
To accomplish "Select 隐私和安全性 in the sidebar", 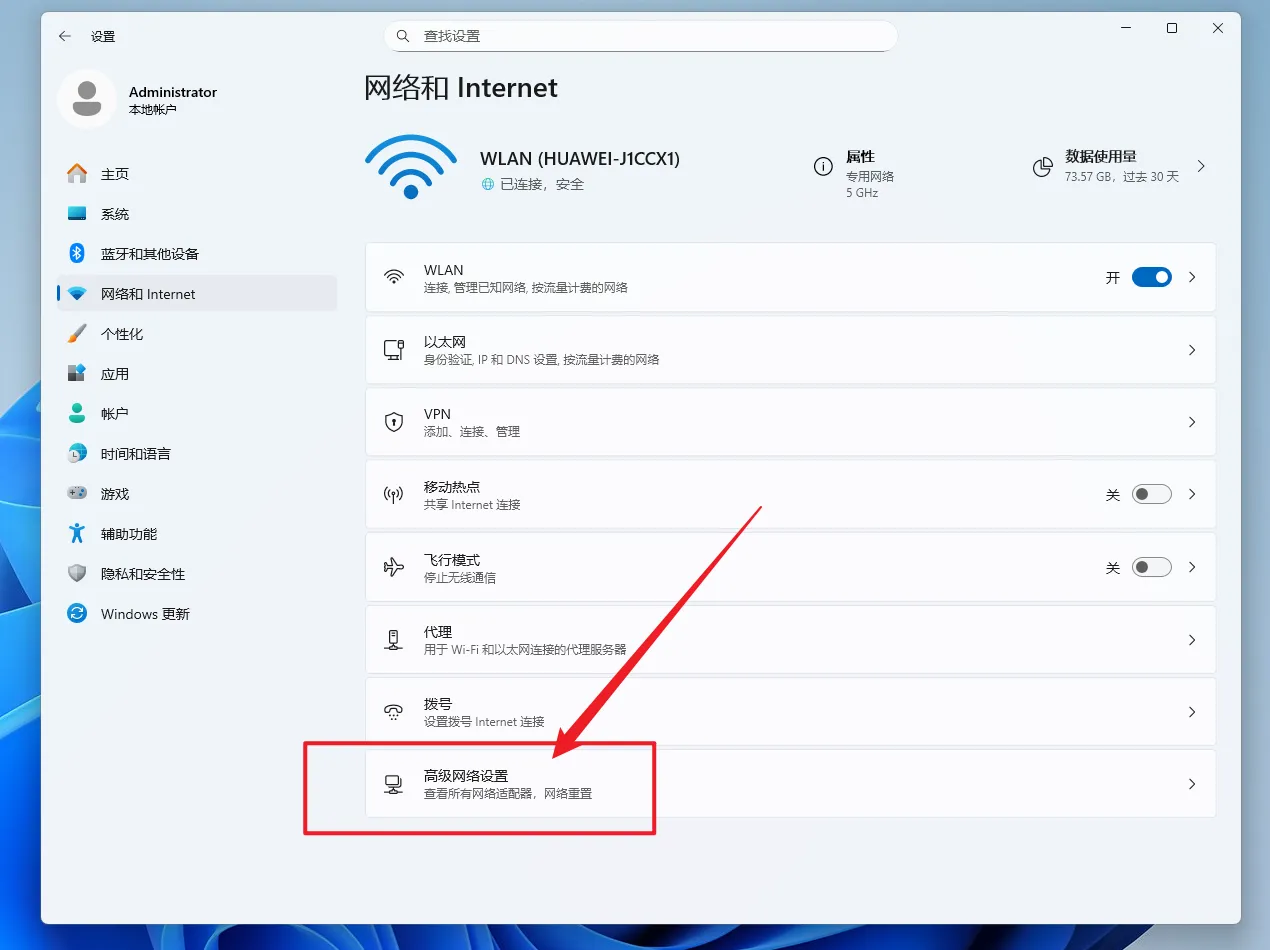I will pos(197,574).
